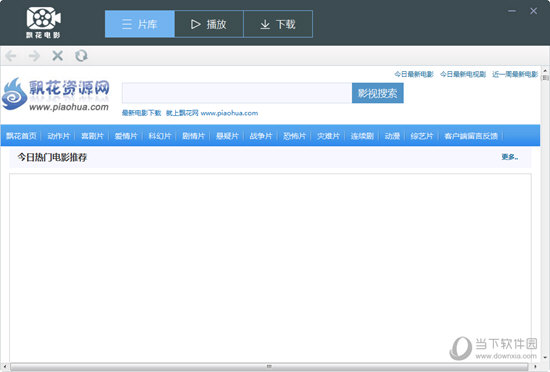The image size is (550, 372).
Task: Click the 更多.. link
Action: (x=510, y=157)
